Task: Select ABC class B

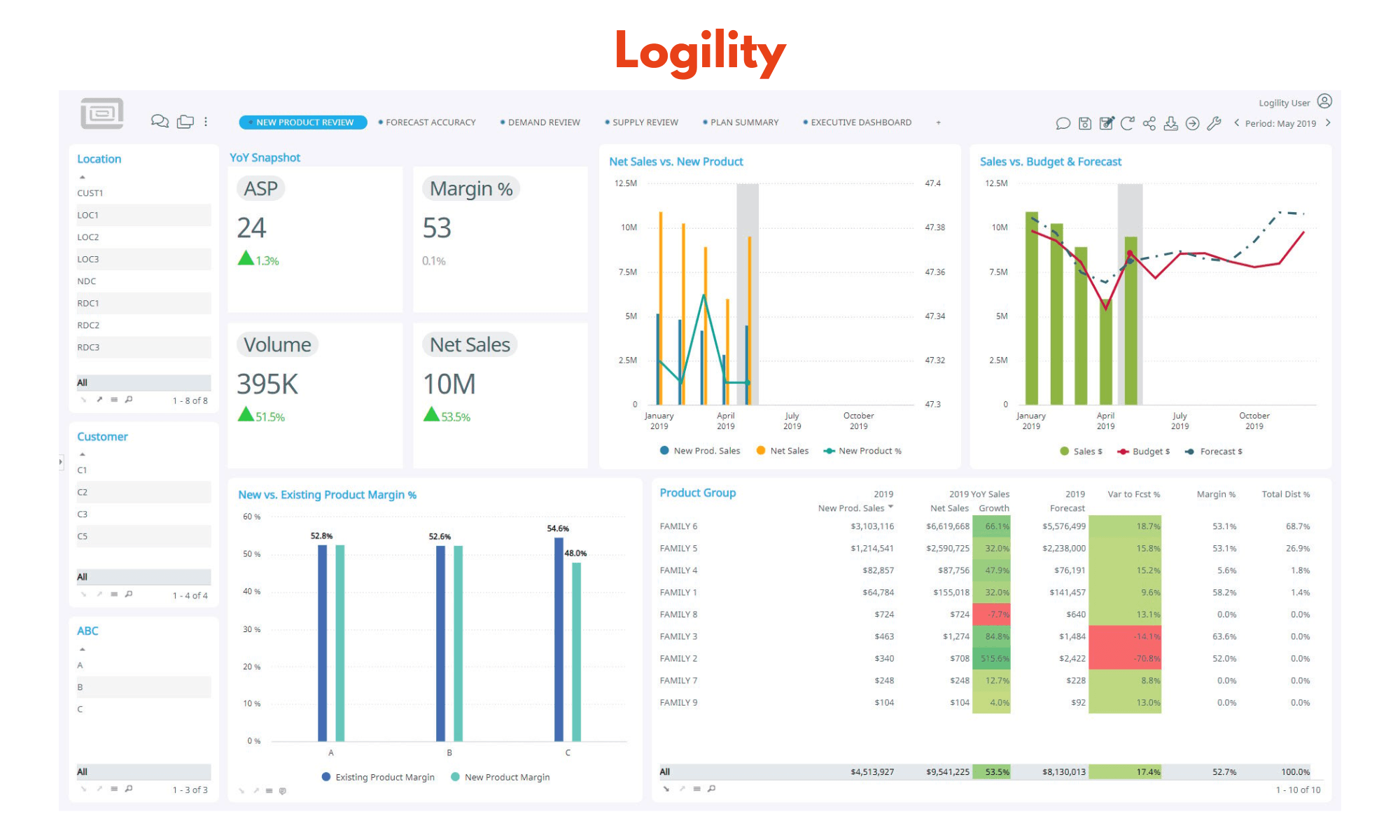Action: (143, 687)
